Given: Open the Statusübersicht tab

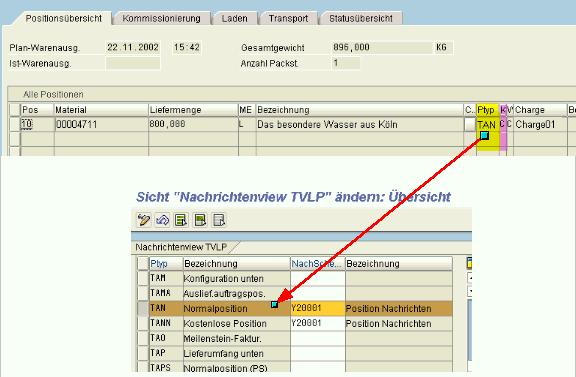Looking at the screenshot, I should [361, 18].
